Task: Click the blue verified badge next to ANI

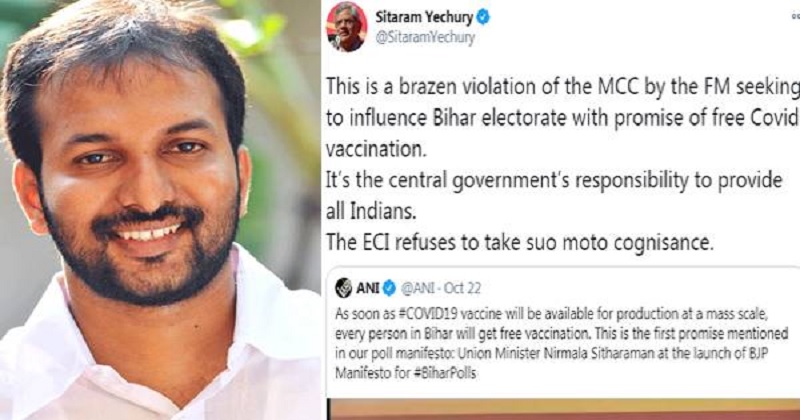Action: click(389, 288)
